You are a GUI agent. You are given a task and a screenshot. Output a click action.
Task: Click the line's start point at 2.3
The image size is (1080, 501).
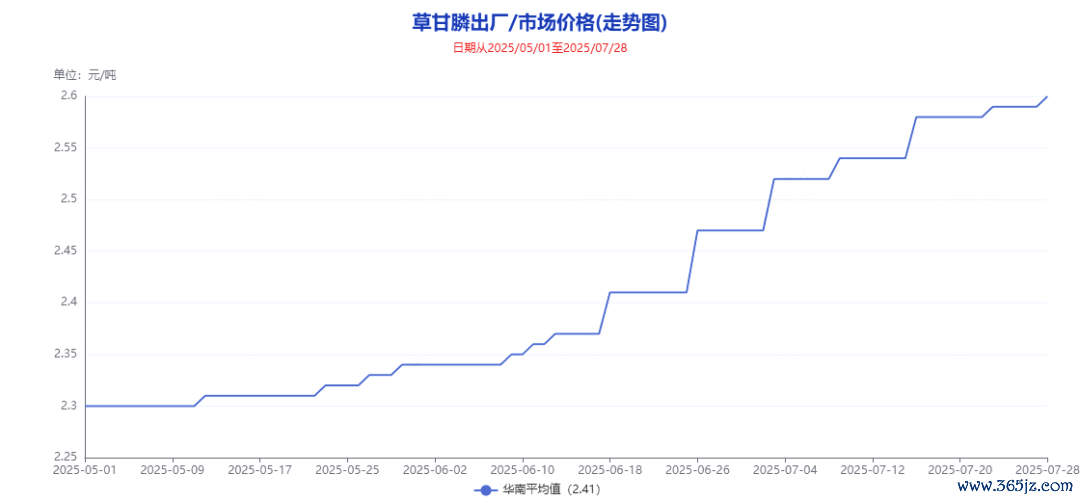pyautogui.click(x=85, y=406)
